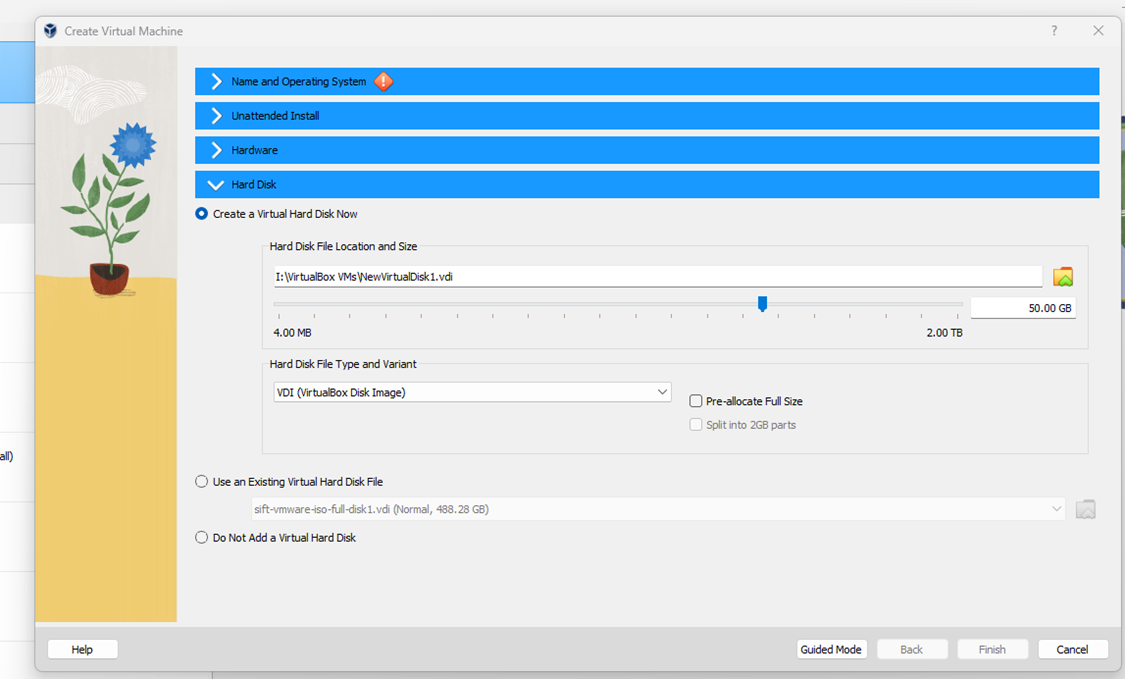Enable the Pre-allocate Full Size checkbox

(695, 401)
